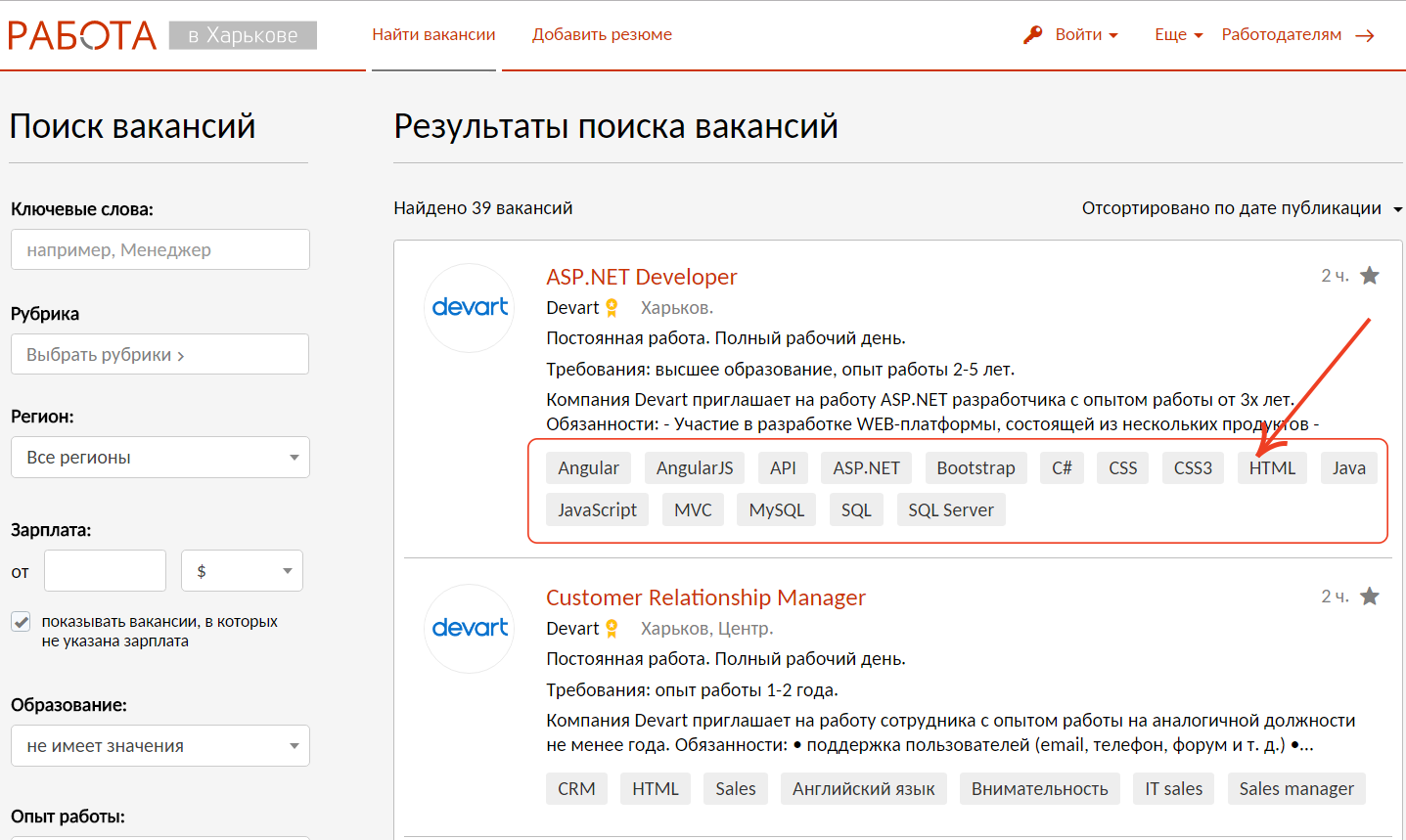Star the ASP.NET Developer vacancy
Image resolution: width=1406 pixels, height=840 pixels.
1370,276
